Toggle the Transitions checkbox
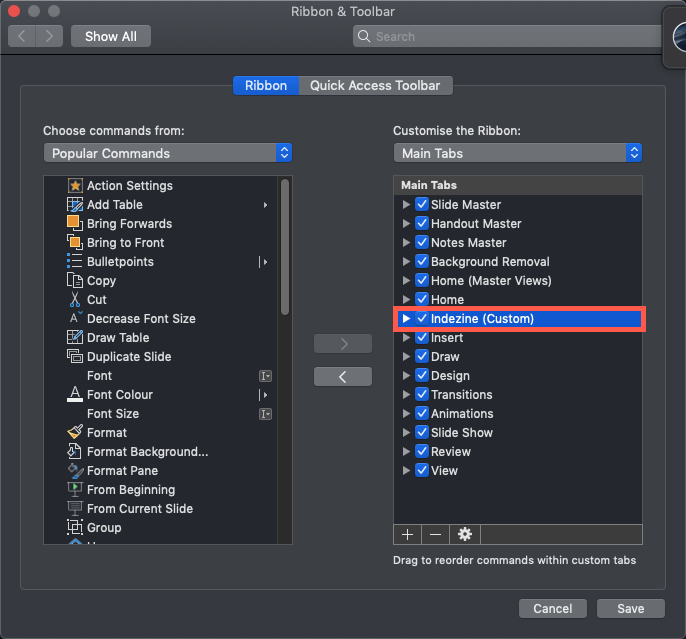The height and width of the screenshot is (639, 686). click(x=422, y=394)
